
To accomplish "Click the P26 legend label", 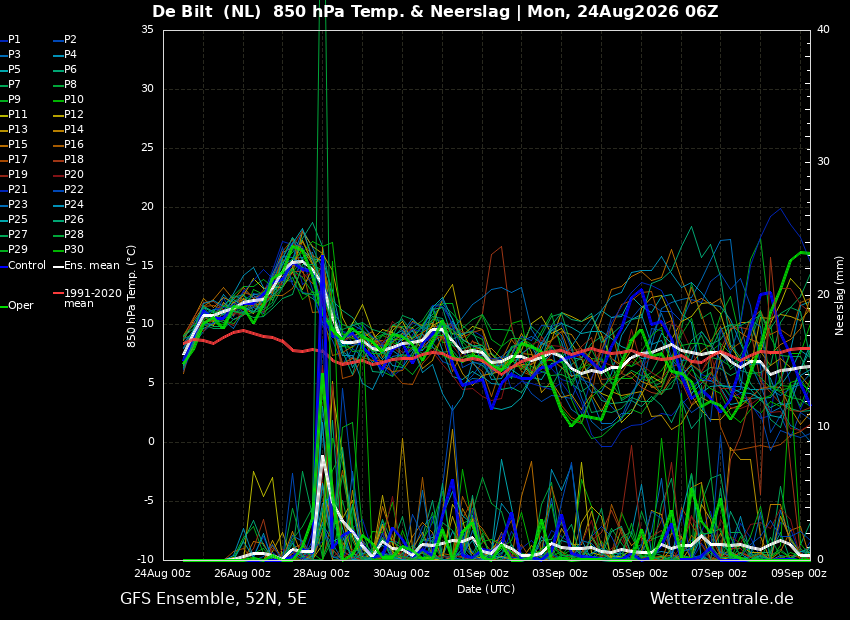I will (74, 219).
